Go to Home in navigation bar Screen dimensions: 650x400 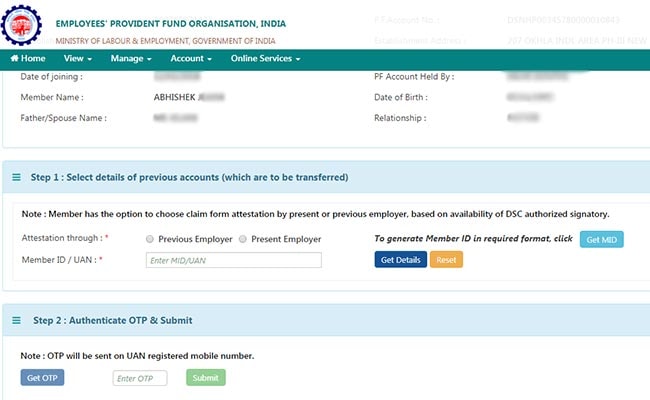click(x=27, y=59)
